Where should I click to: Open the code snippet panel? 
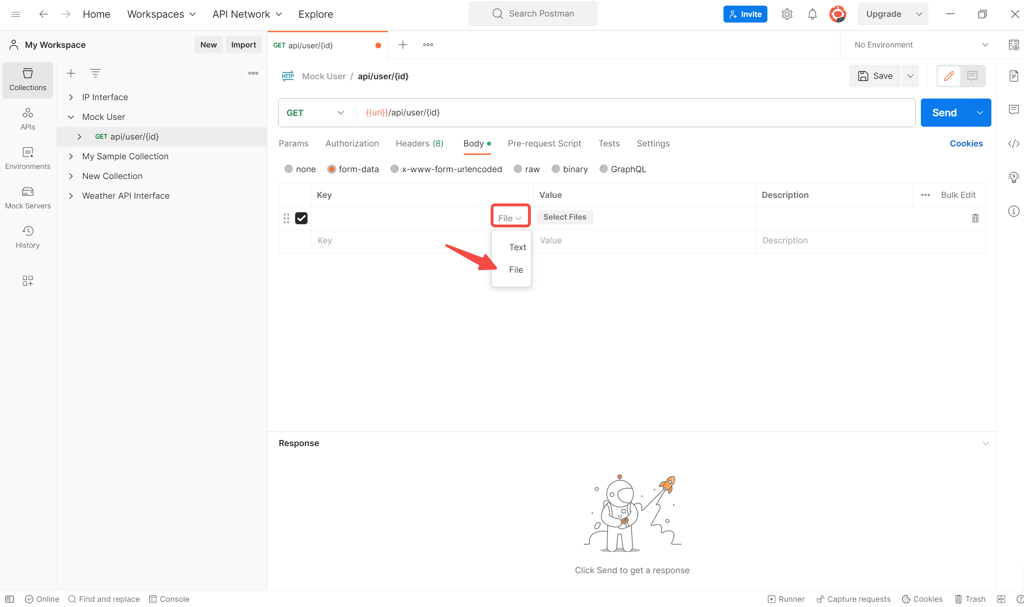tap(1013, 143)
